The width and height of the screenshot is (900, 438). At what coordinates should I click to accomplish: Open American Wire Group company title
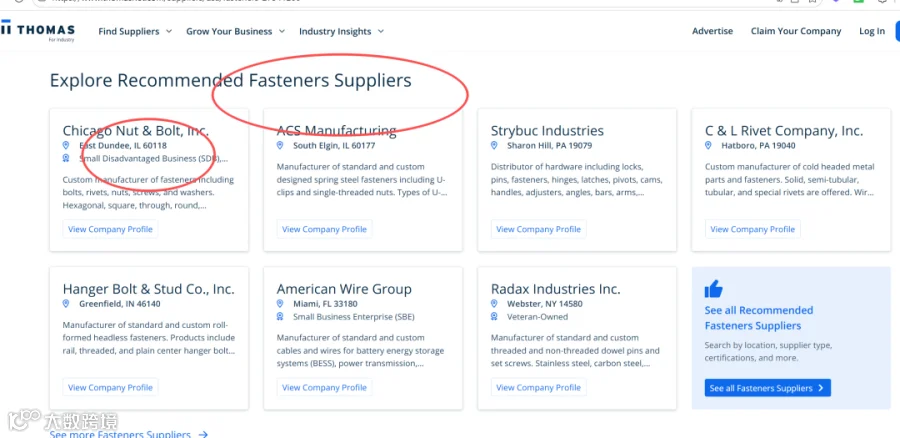[344, 289]
